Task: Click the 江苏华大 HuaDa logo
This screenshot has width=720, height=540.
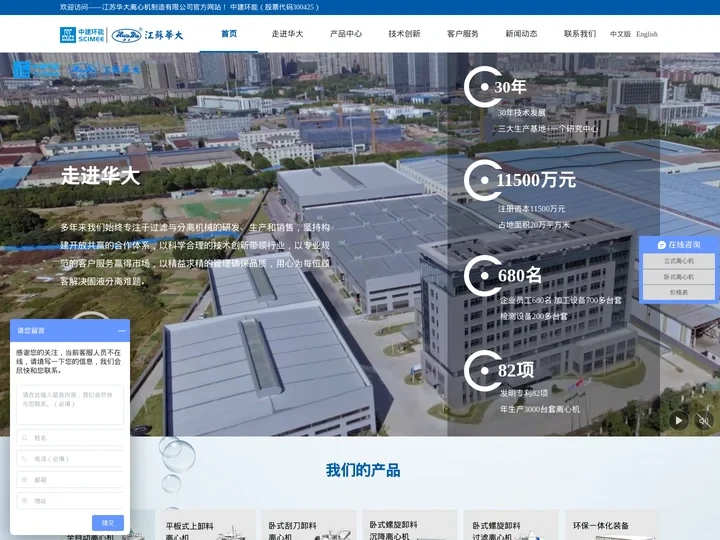Action: pyautogui.click(x=147, y=35)
